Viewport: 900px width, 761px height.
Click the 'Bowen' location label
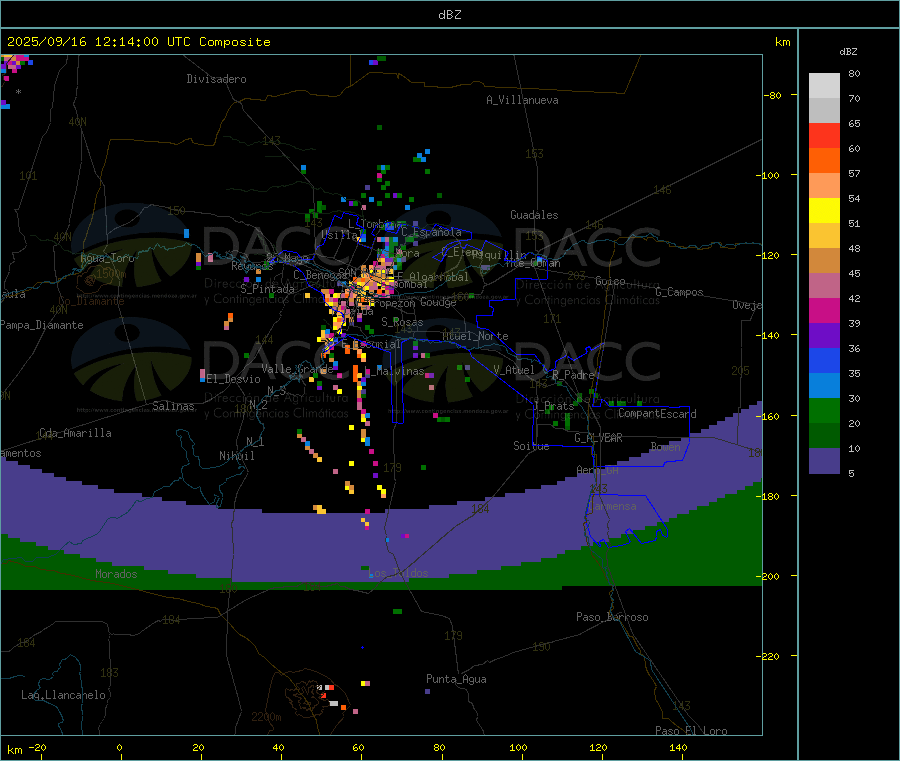point(666,446)
